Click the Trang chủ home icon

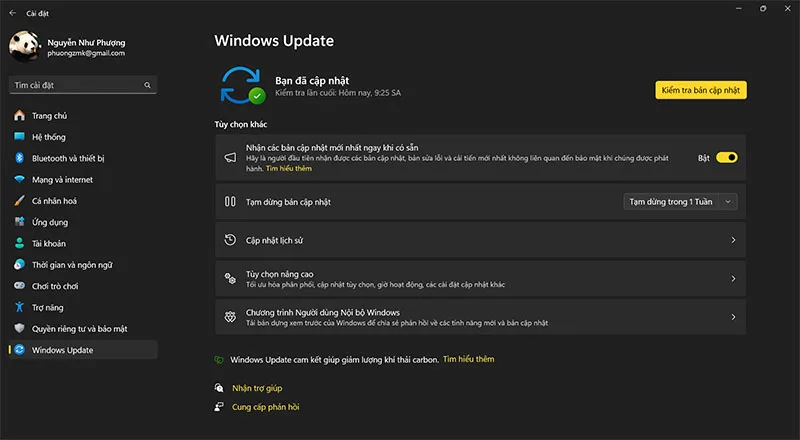19,115
